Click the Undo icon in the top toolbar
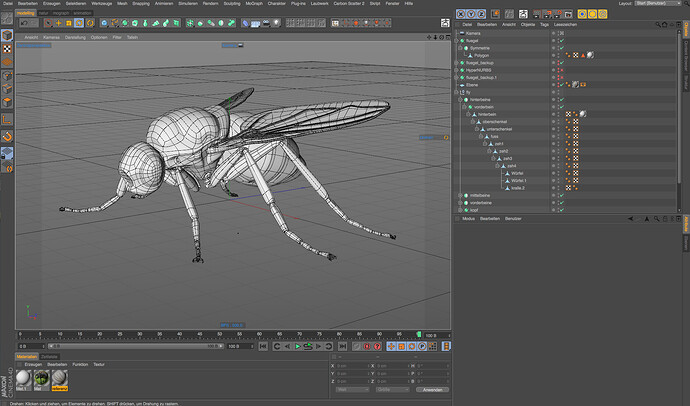Viewport: 690px width, 406px height. 24,23
